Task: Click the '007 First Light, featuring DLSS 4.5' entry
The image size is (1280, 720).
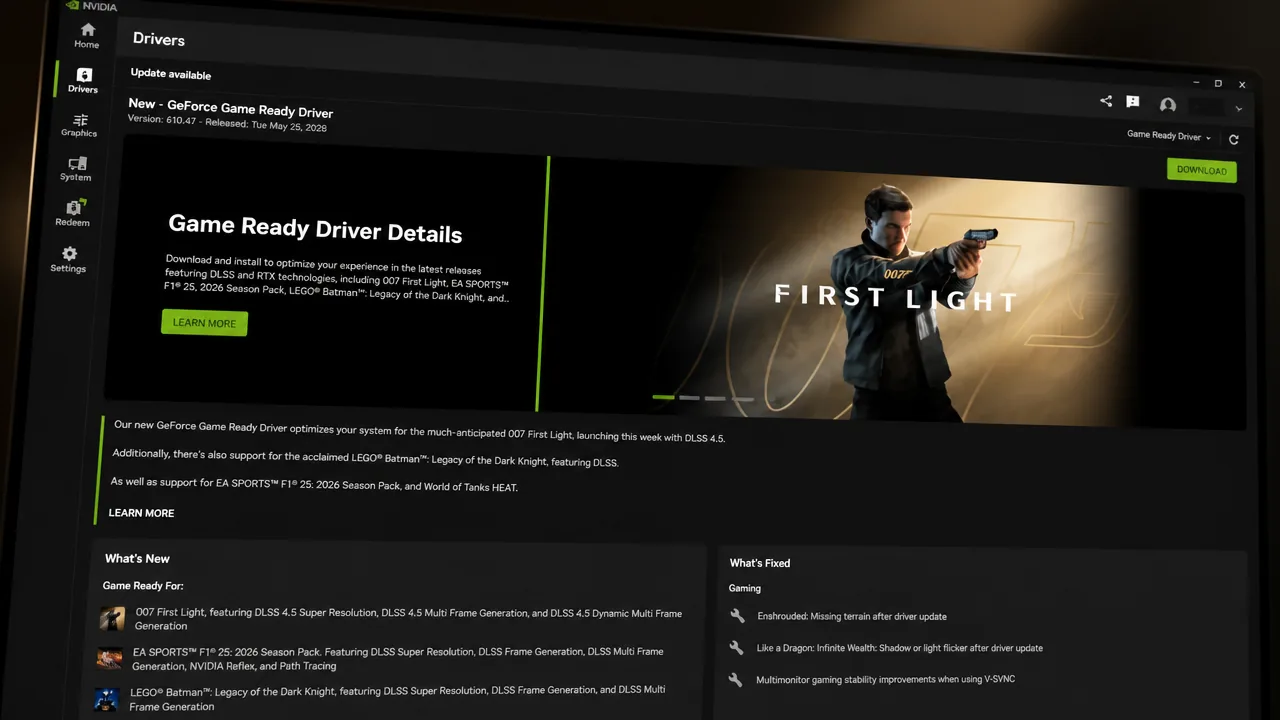Action: pyautogui.click(x=408, y=619)
